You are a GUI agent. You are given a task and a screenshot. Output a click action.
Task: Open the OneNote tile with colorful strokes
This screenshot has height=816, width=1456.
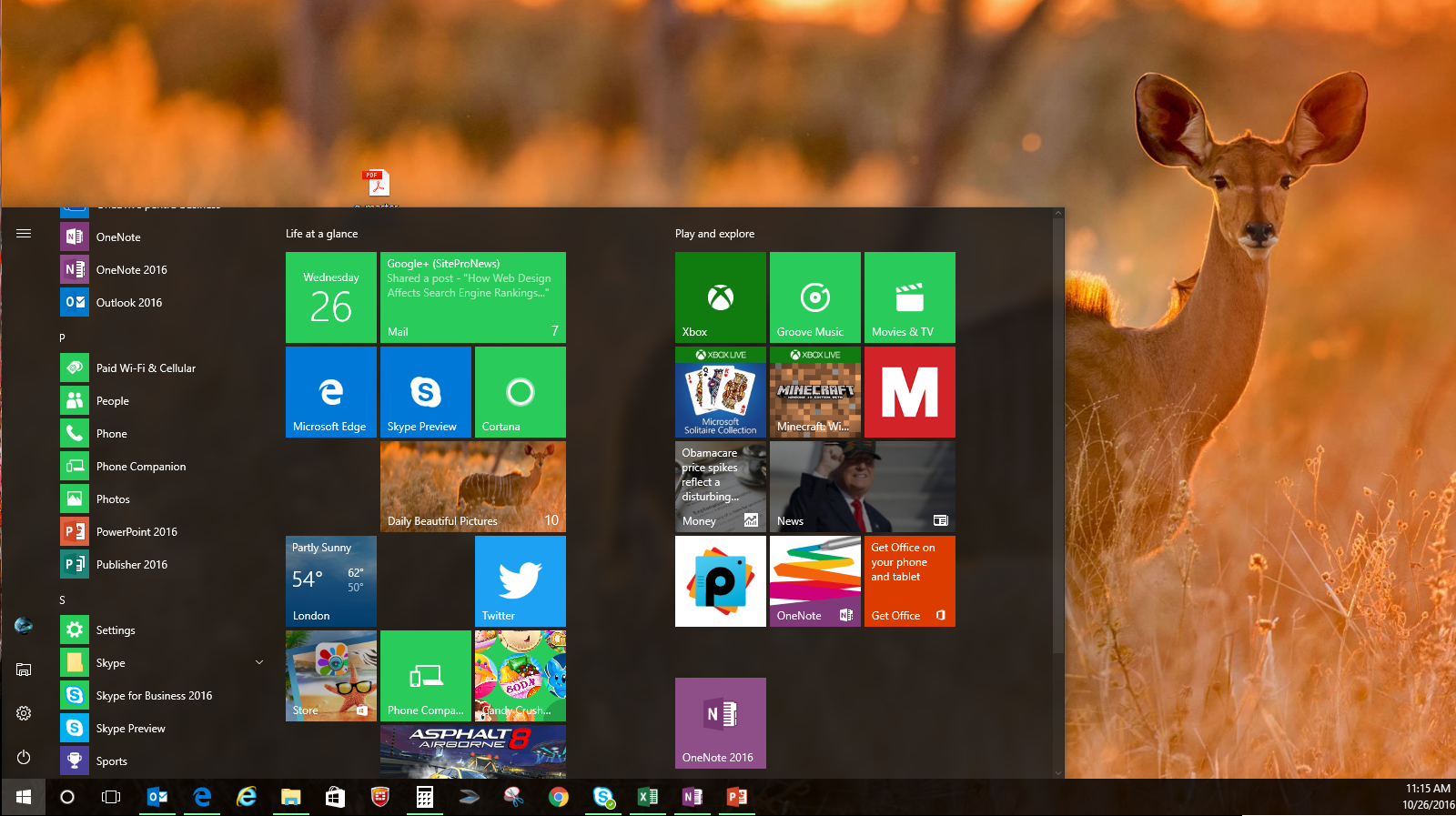tap(815, 581)
